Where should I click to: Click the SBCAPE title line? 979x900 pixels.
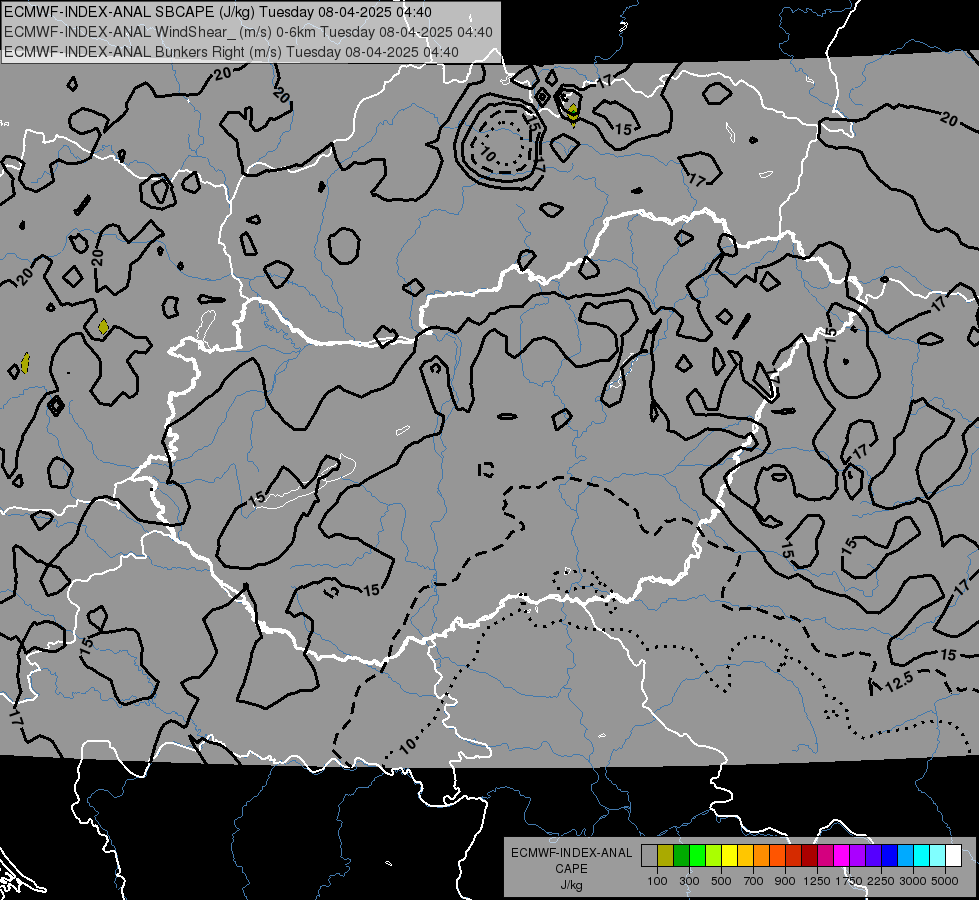pos(218,12)
